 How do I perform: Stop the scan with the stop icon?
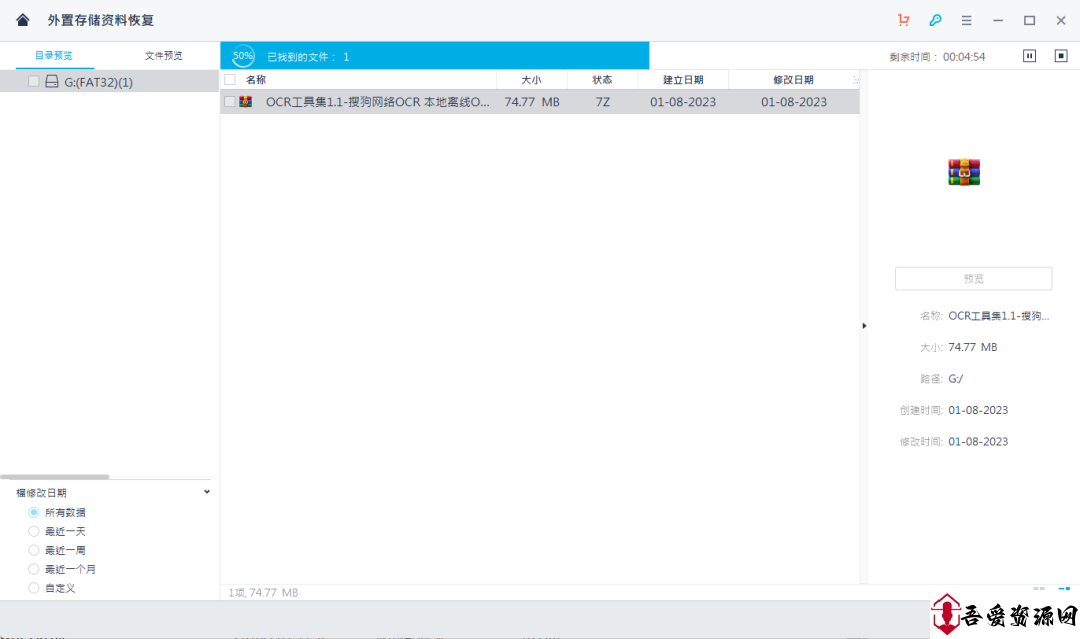pyautogui.click(x=1061, y=56)
